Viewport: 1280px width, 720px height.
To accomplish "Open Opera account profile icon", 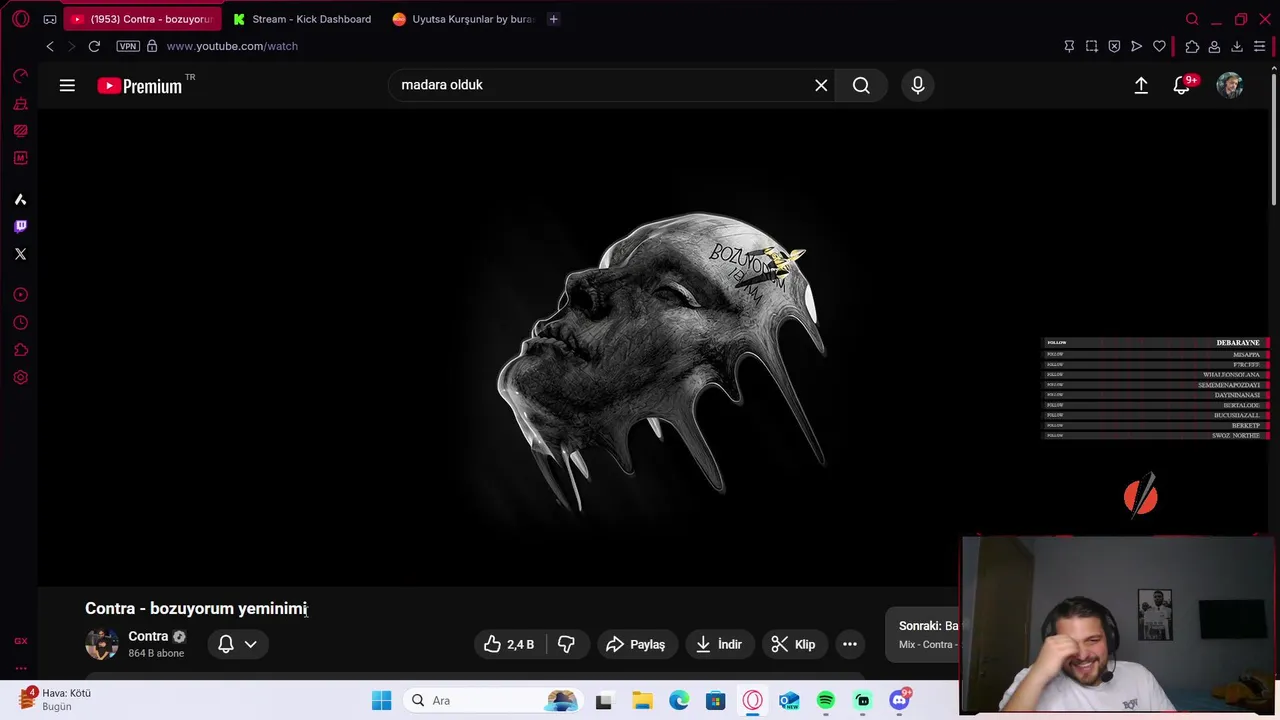I will click(x=1214, y=46).
